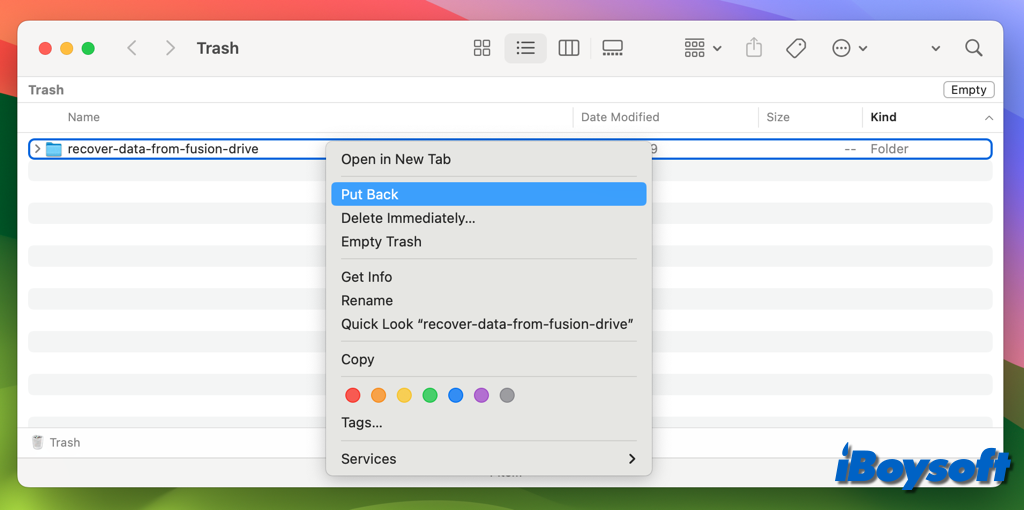
Task: Switch to column view
Action: click(569, 48)
